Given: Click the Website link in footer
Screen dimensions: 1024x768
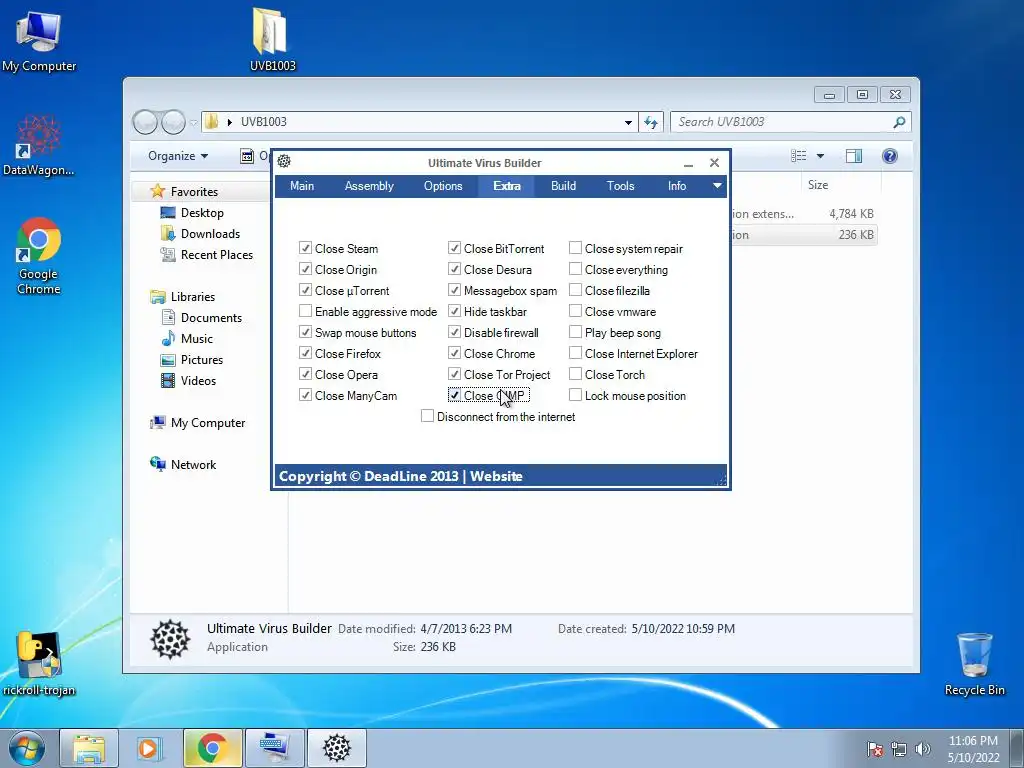Looking at the screenshot, I should [496, 476].
